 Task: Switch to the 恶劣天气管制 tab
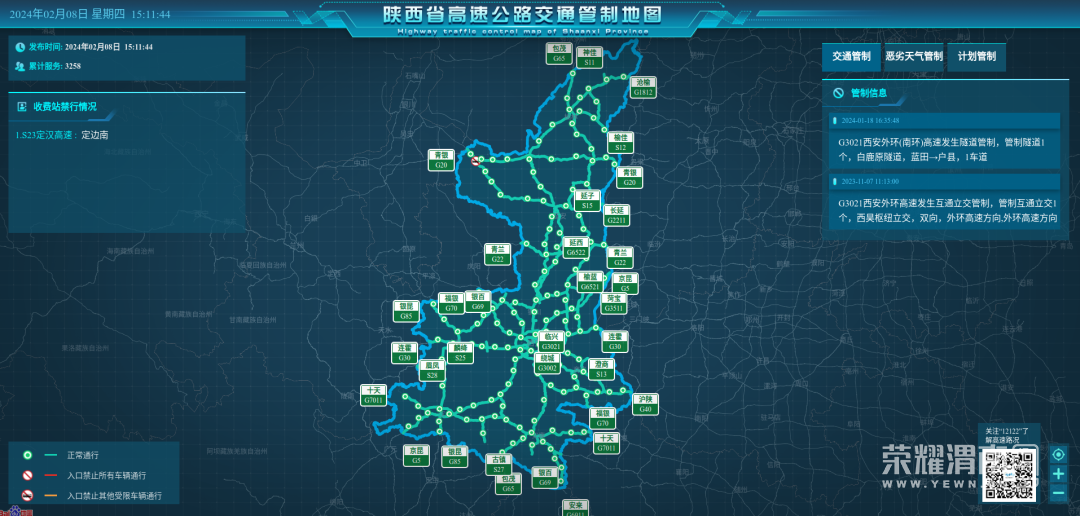914,57
